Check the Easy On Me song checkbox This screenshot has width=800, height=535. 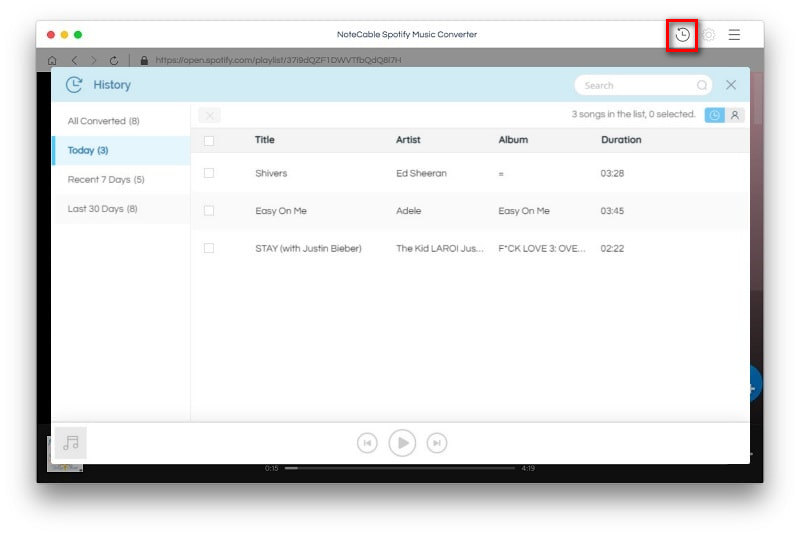coord(209,211)
